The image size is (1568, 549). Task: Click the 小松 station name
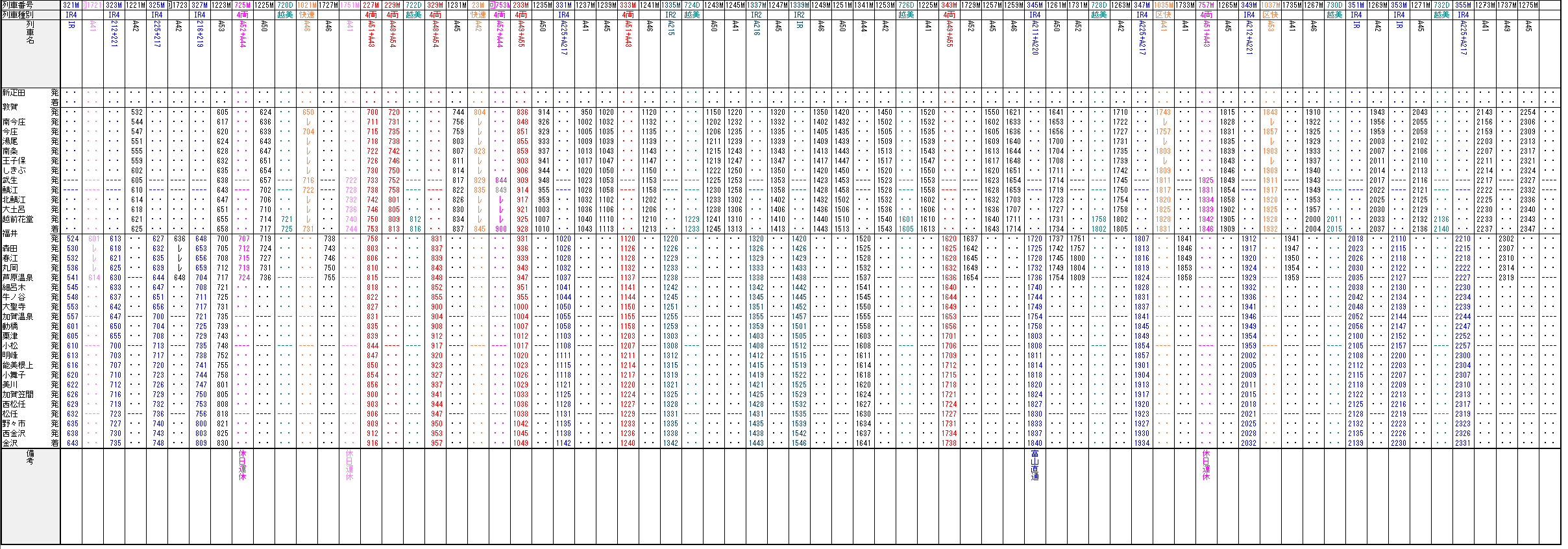(10, 346)
